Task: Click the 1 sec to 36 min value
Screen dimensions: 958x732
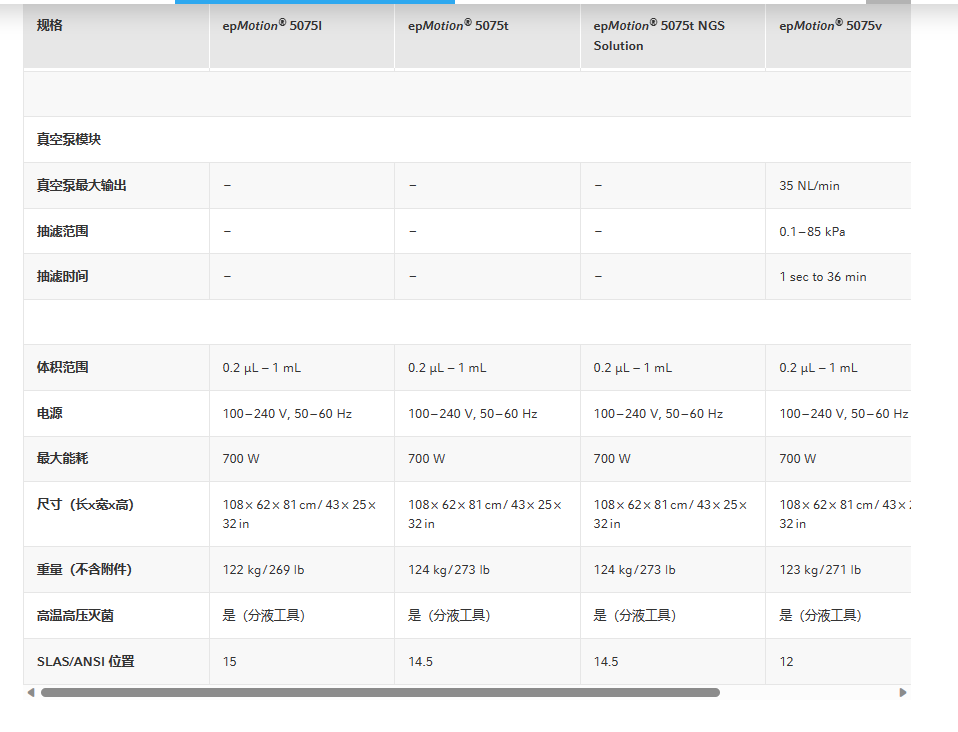Action: [822, 277]
